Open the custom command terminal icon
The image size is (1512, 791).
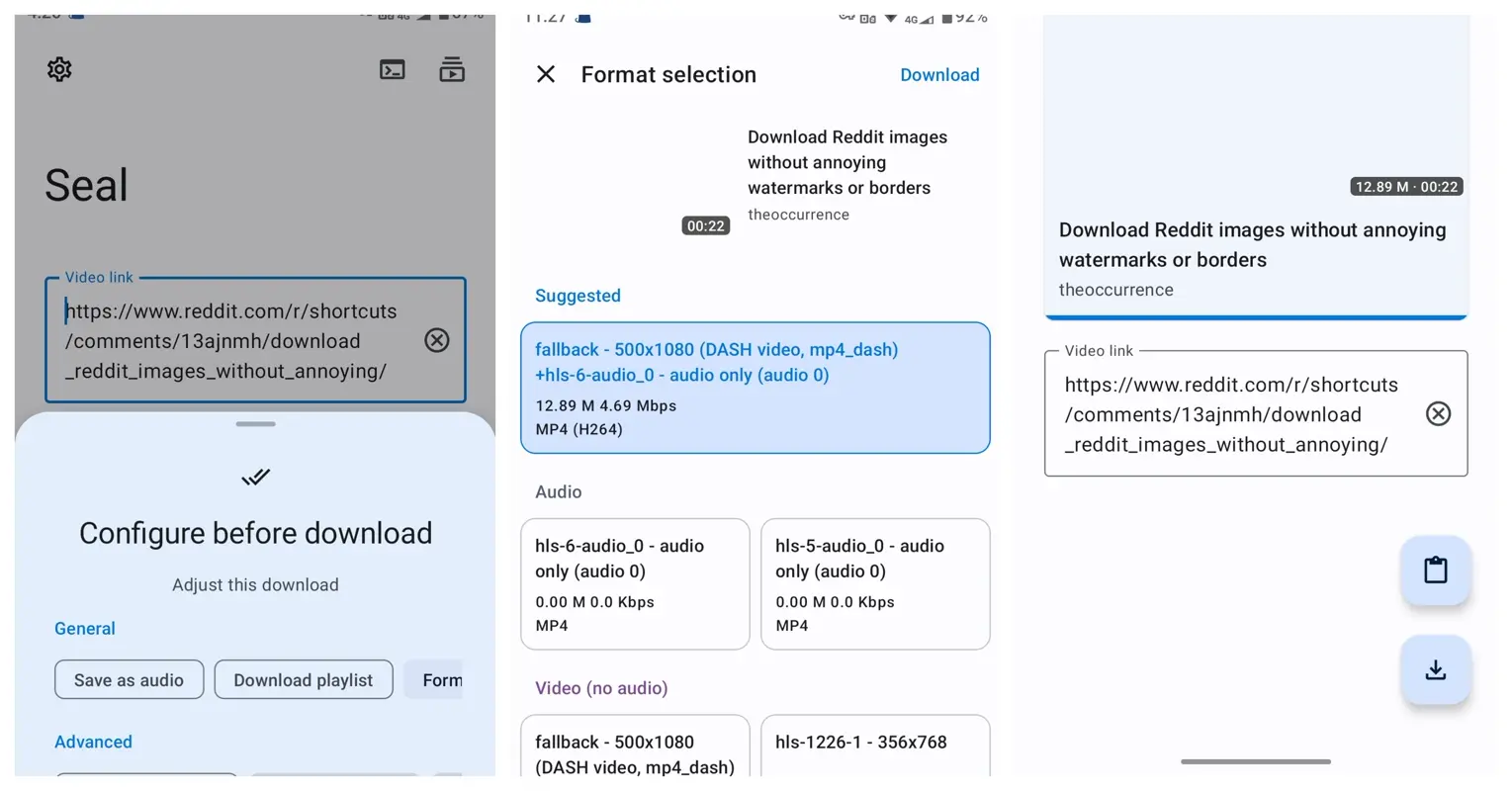click(x=393, y=69)
